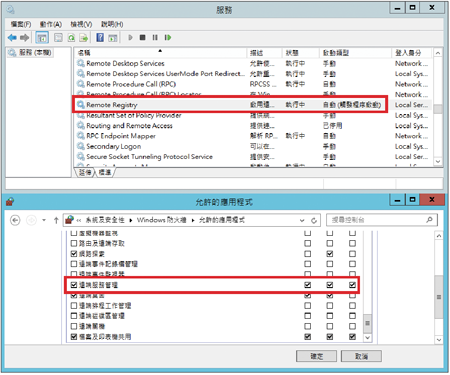Enable the 遠端排程工作管理 checkbox
Image resolution: width=450 pixels, height=375 pixels.
(74, 306)
